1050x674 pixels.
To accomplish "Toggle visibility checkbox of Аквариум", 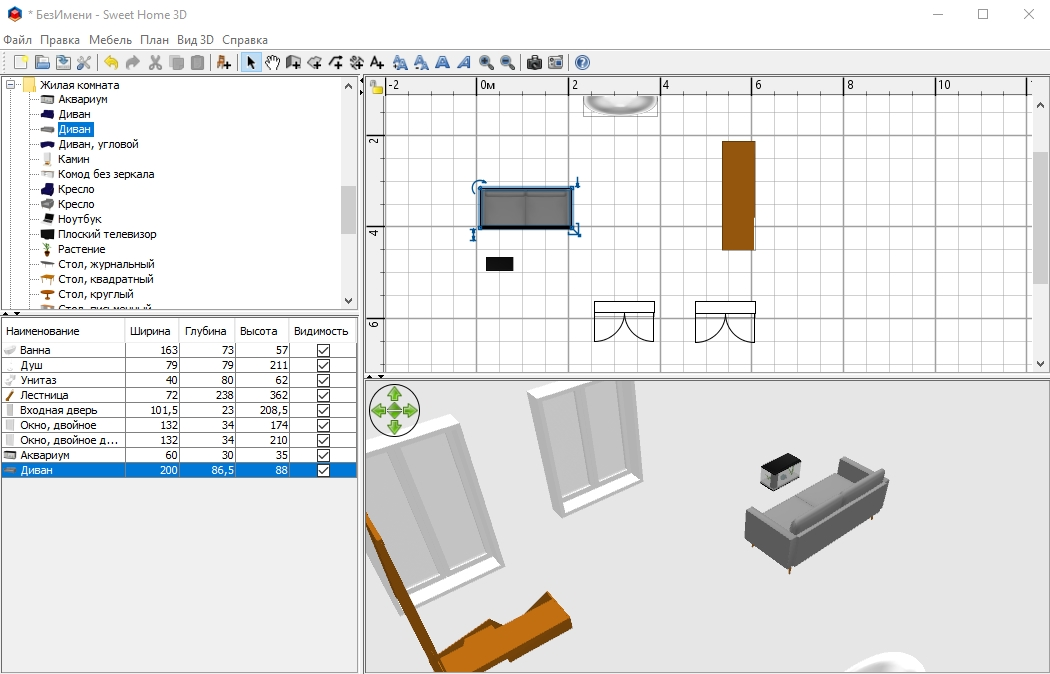I will click(x=323, y=455).
